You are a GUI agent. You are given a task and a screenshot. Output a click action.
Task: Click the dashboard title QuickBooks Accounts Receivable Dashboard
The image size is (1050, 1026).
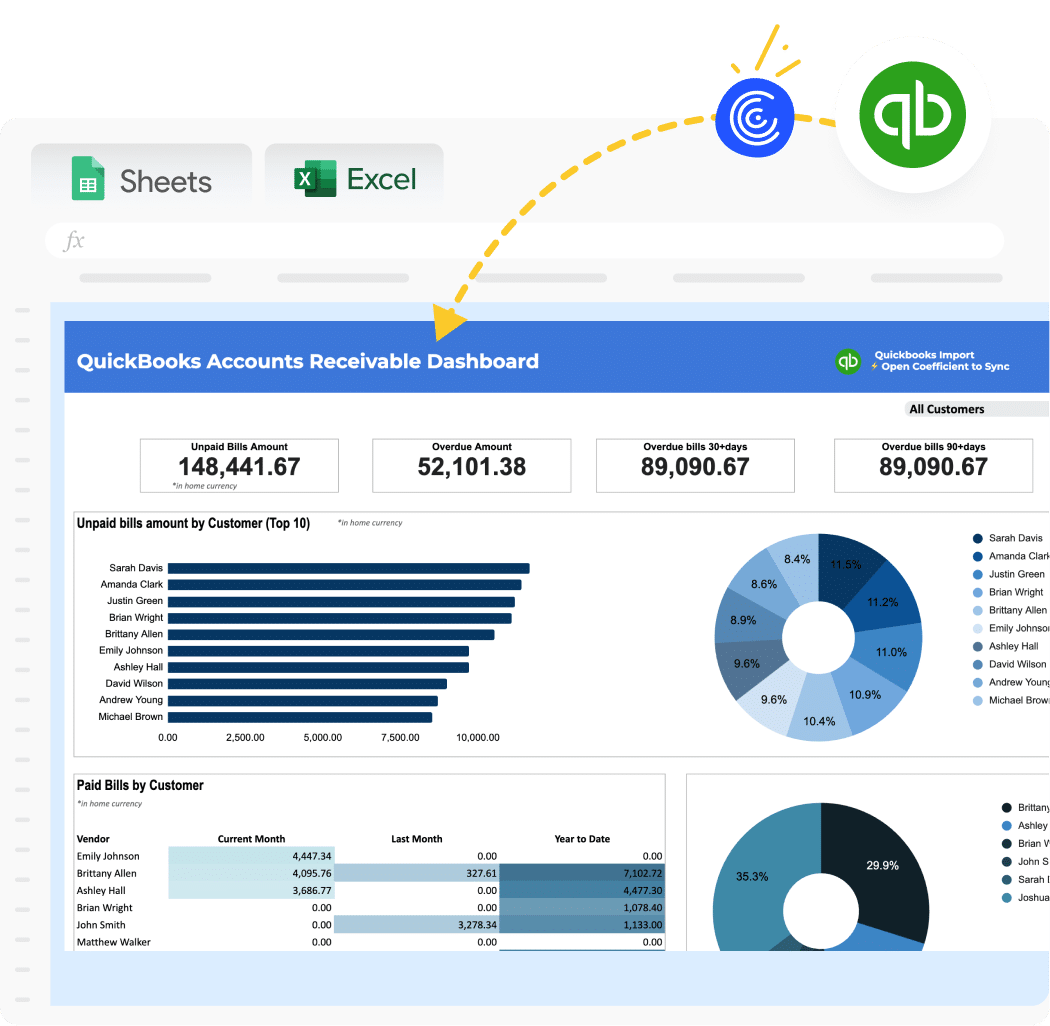[307, 362]
